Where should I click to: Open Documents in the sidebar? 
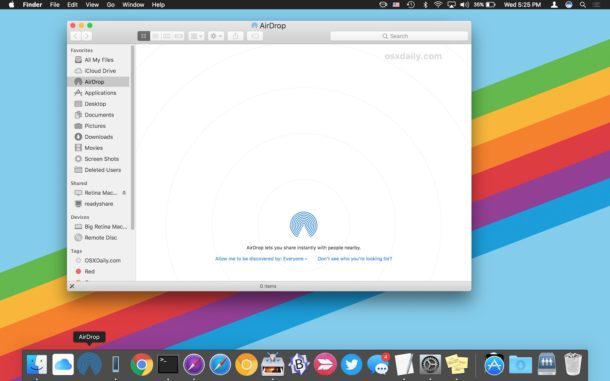[x=99, y=115]
